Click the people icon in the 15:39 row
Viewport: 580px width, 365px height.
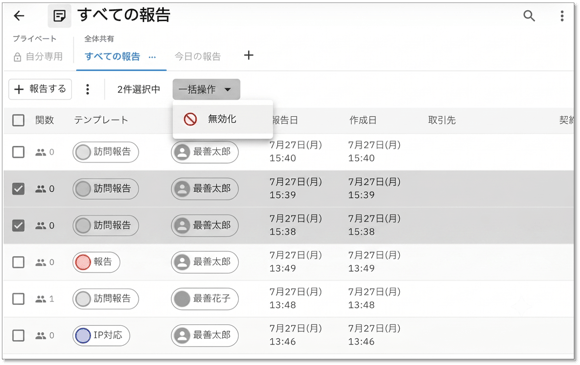[x=40, y=189]
